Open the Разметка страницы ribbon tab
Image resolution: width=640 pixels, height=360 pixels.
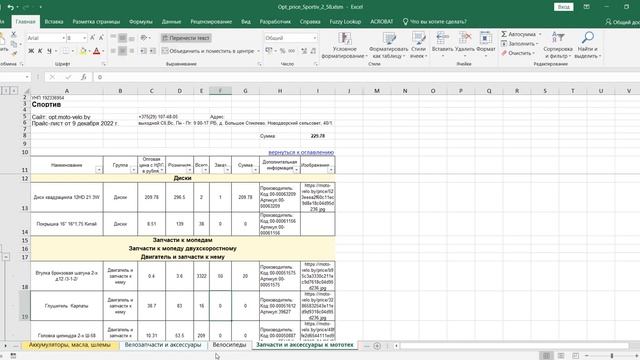[x=96, y=22]
